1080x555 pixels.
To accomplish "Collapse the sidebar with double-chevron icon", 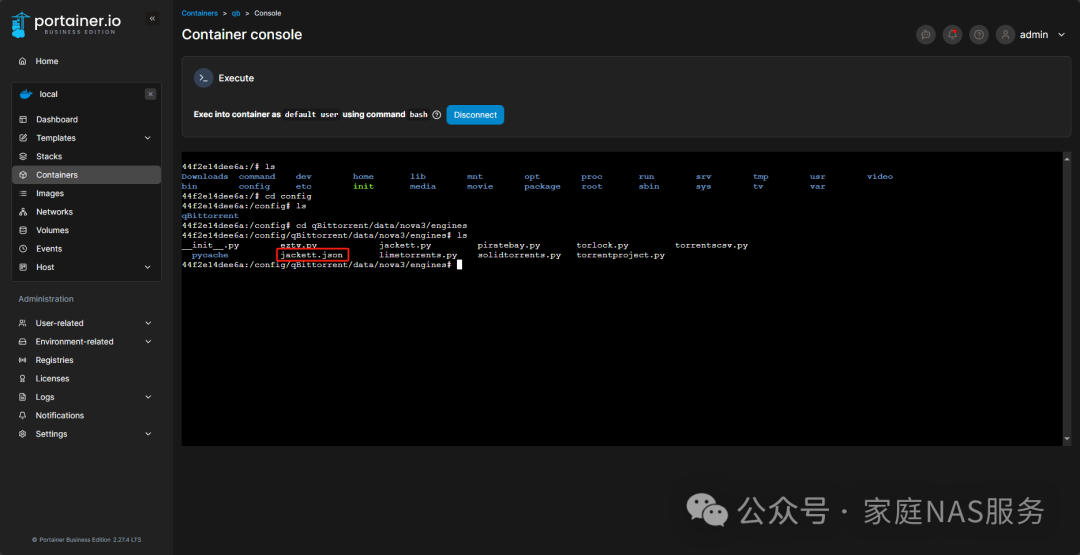I will click(152, 19).
